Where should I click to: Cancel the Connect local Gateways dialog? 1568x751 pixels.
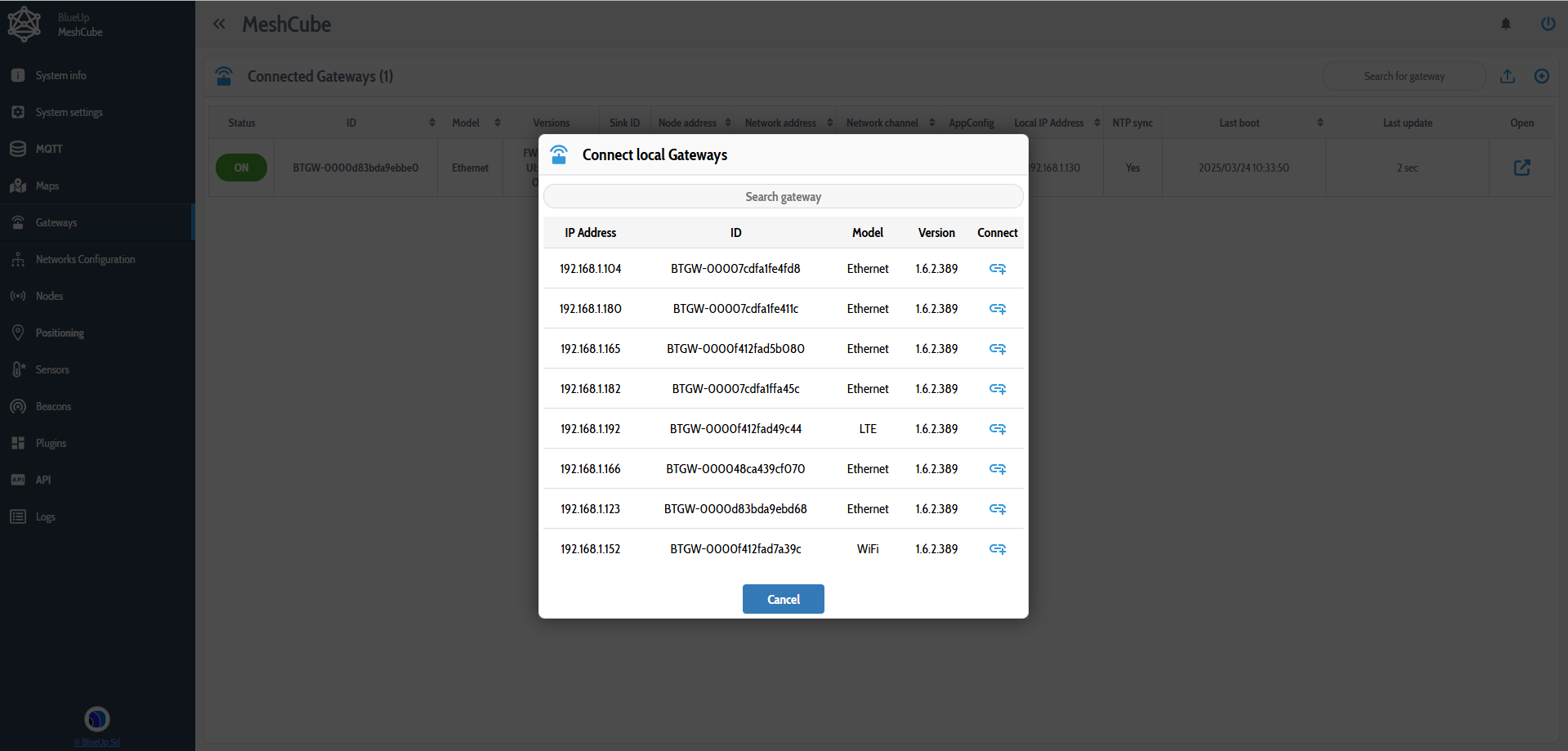tap(783, 599)
